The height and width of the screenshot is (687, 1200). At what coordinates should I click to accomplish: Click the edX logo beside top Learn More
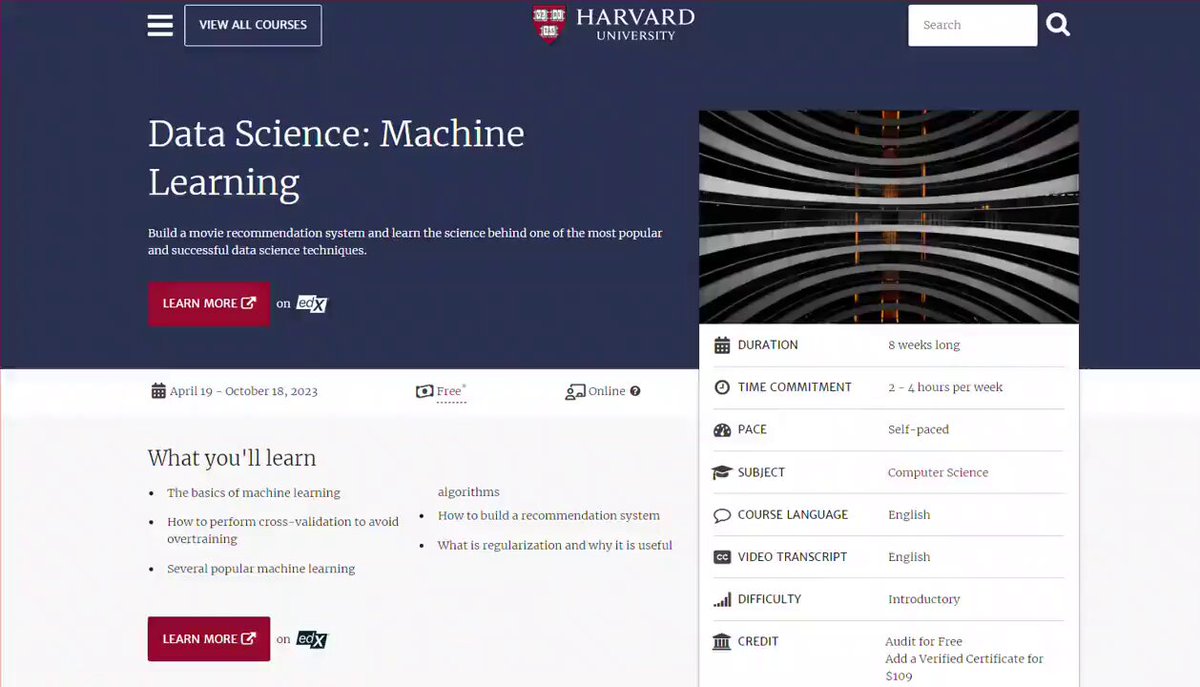(x=312, y=303)
